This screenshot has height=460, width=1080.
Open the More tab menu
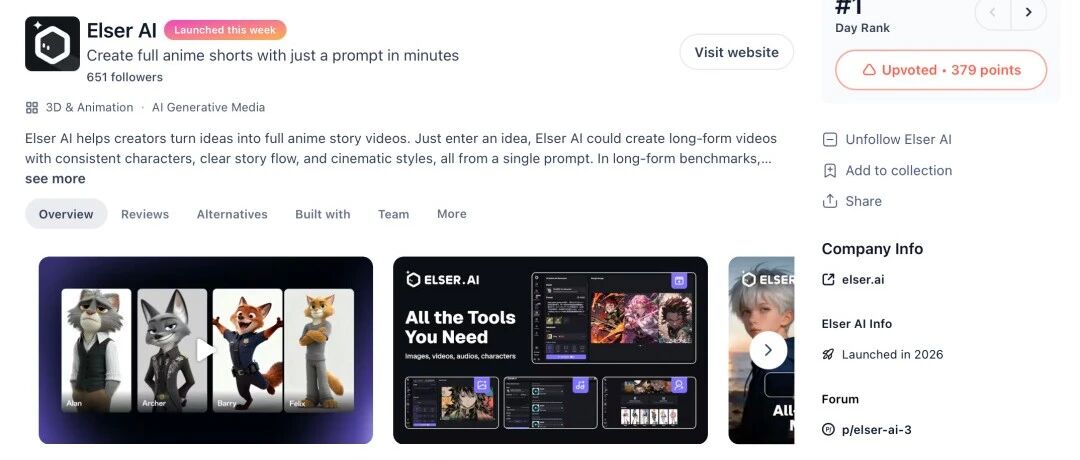pyautogui.click(x=452, y=214)
